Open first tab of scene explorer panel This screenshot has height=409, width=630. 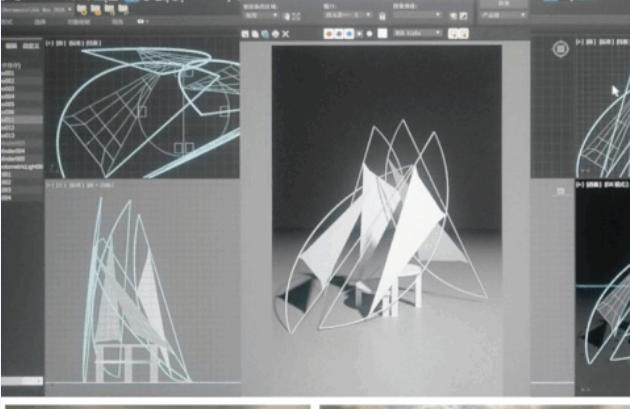[11, 46]
